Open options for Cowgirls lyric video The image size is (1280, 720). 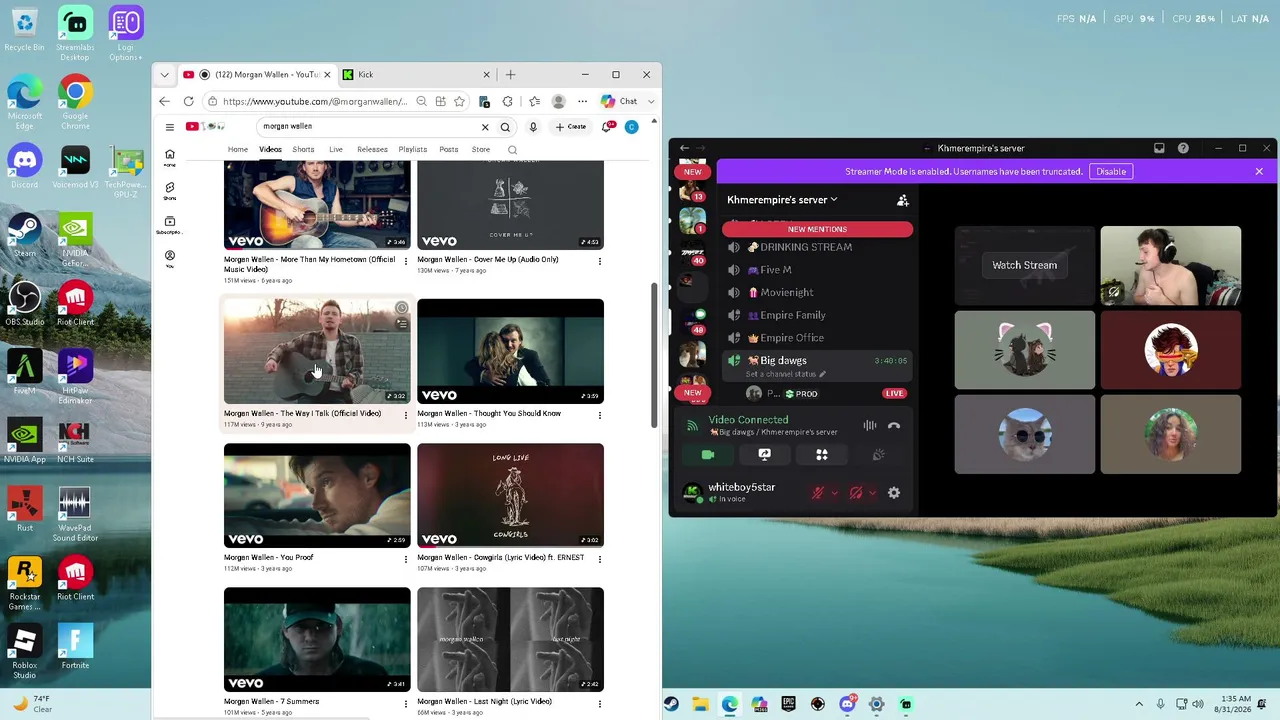599,559
